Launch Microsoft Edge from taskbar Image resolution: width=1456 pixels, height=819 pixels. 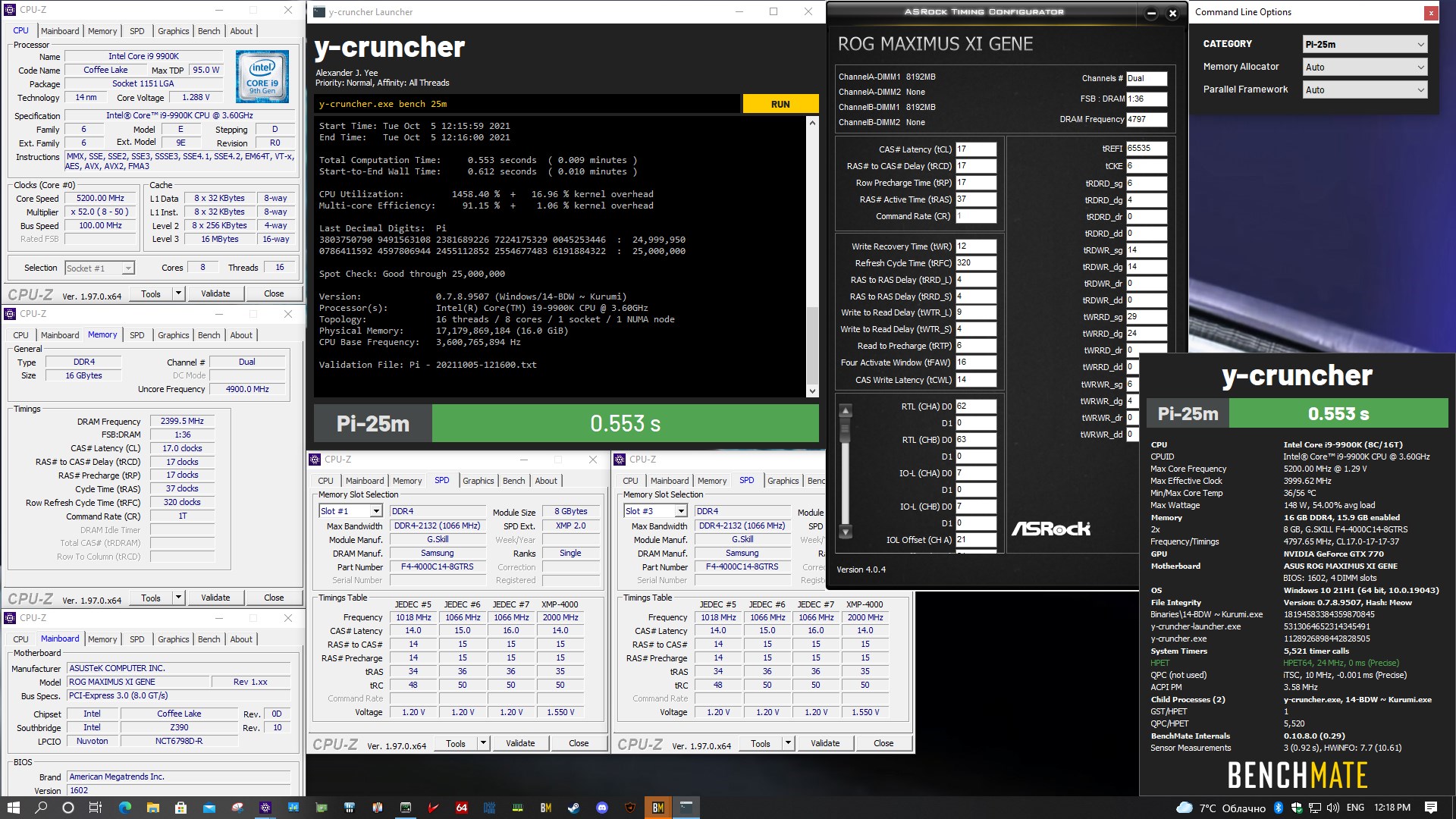(x=125, y=808)
